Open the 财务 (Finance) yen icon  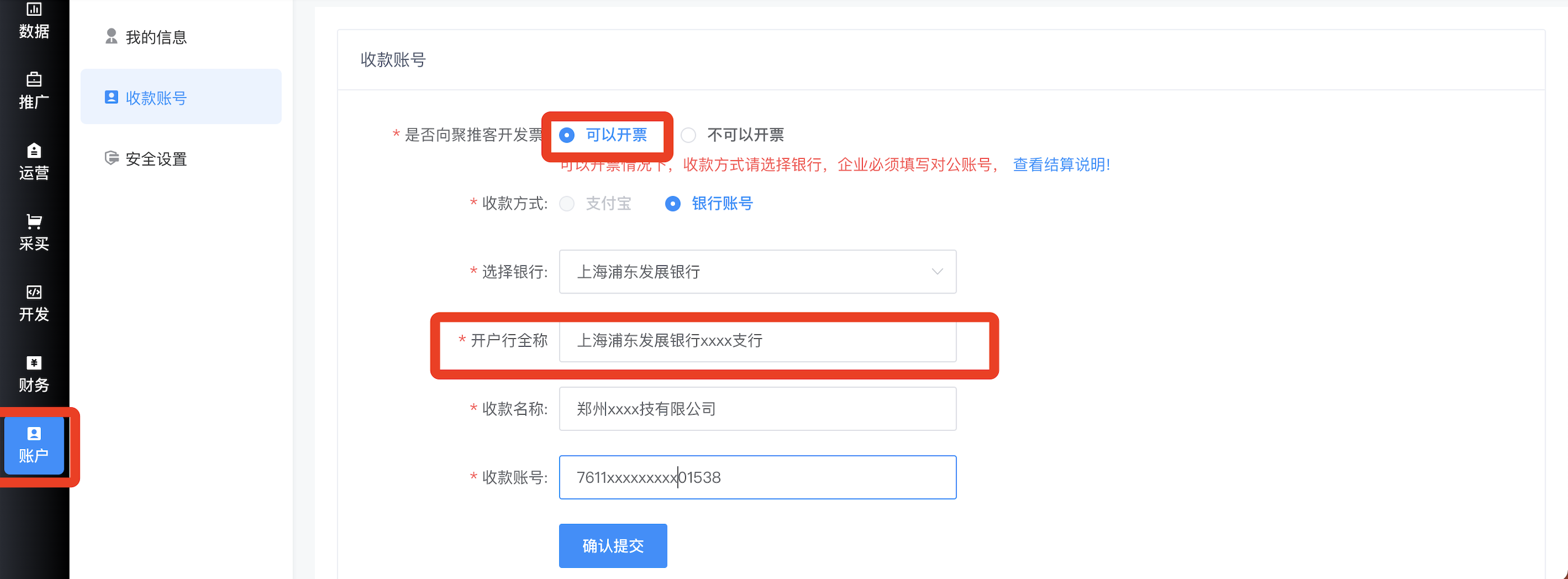[x=34, y=363]
